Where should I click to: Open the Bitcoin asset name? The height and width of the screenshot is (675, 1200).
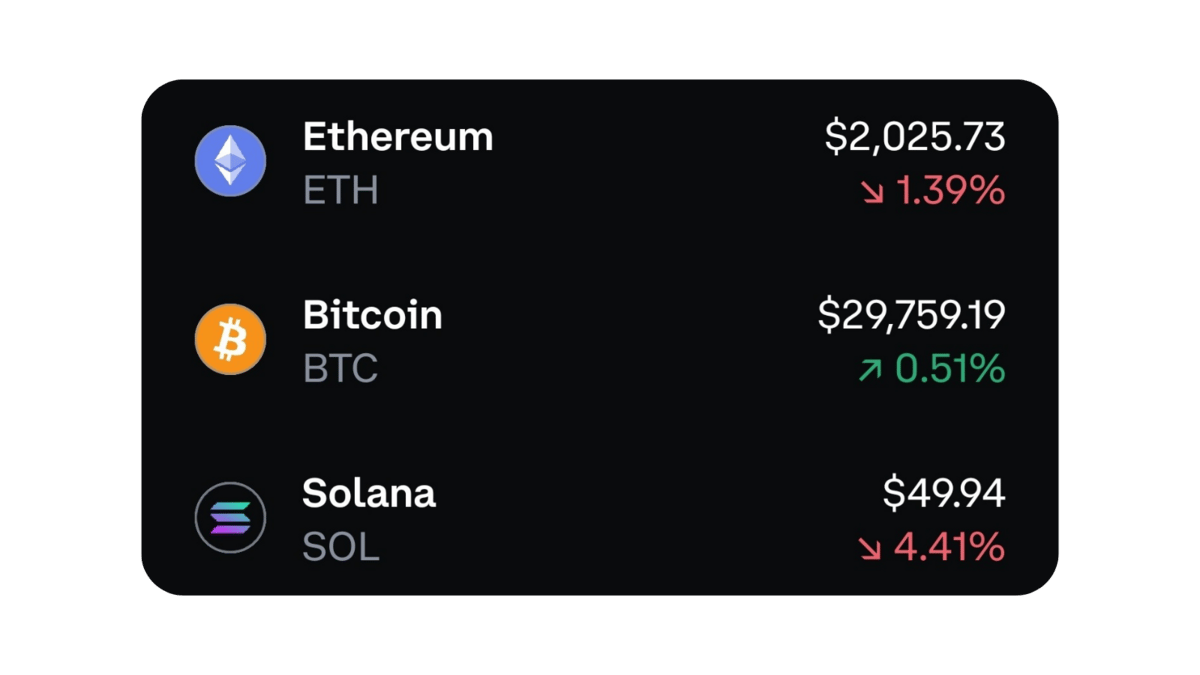pyautogui.click(x=372, y=315)
